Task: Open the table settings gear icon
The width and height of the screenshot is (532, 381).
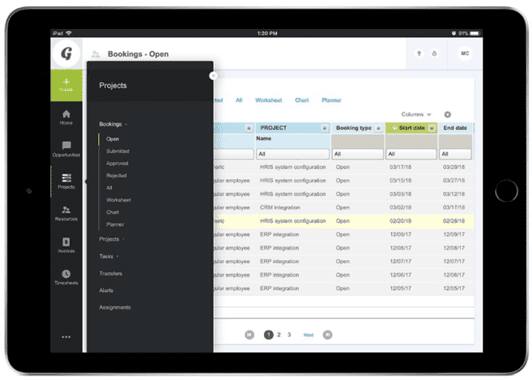Action: point(447,115)
